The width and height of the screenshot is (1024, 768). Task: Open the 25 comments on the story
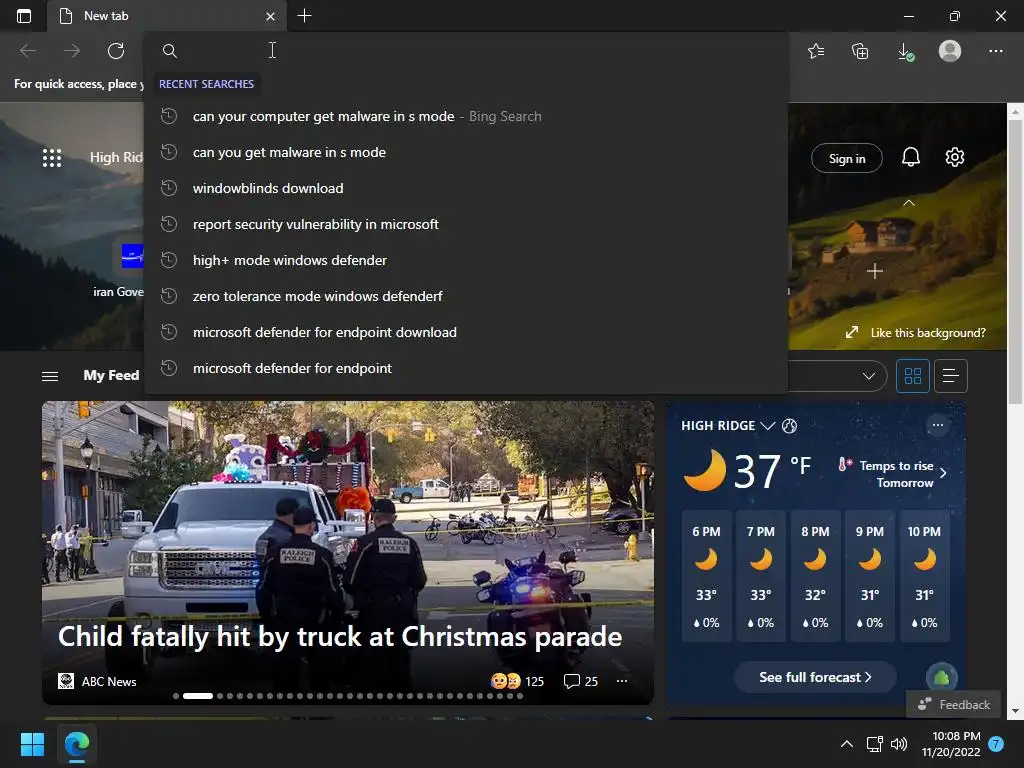pos(581,681)
